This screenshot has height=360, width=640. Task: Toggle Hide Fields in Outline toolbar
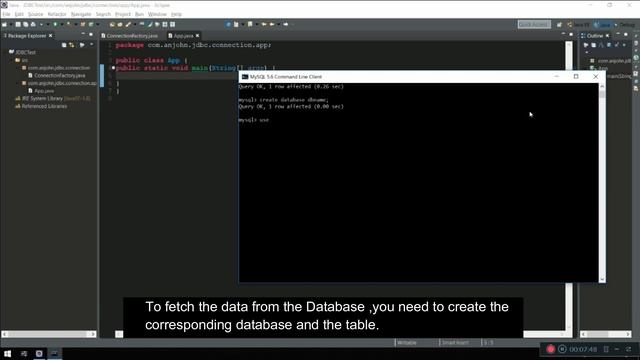pyautogui.click(x=609, y=45)
